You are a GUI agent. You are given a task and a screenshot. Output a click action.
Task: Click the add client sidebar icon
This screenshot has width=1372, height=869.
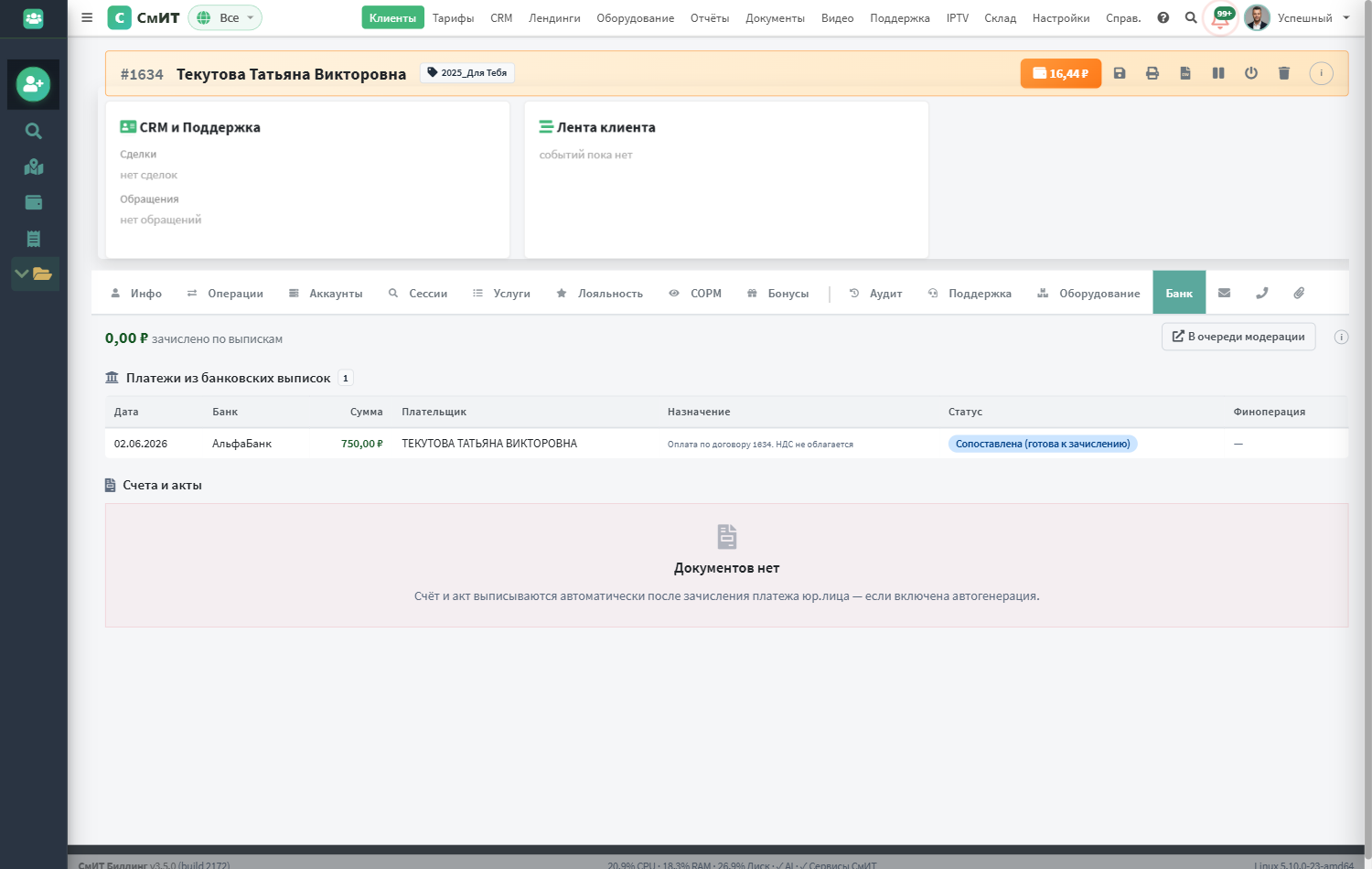point(33,84)
